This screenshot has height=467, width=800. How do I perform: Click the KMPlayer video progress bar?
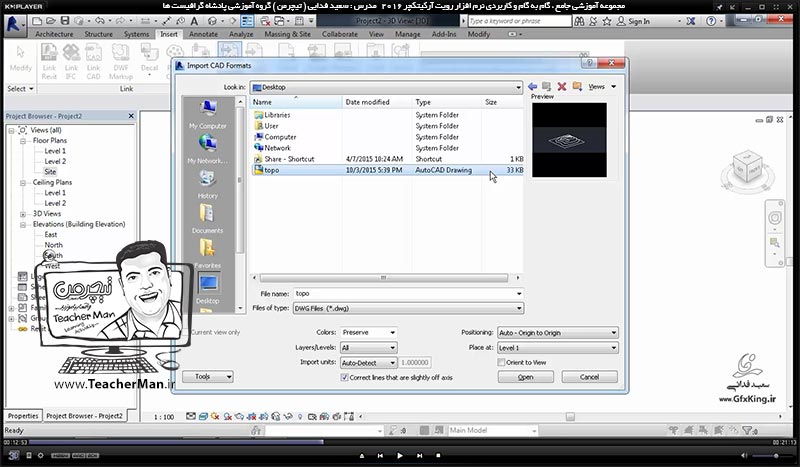tap(400, 443)
